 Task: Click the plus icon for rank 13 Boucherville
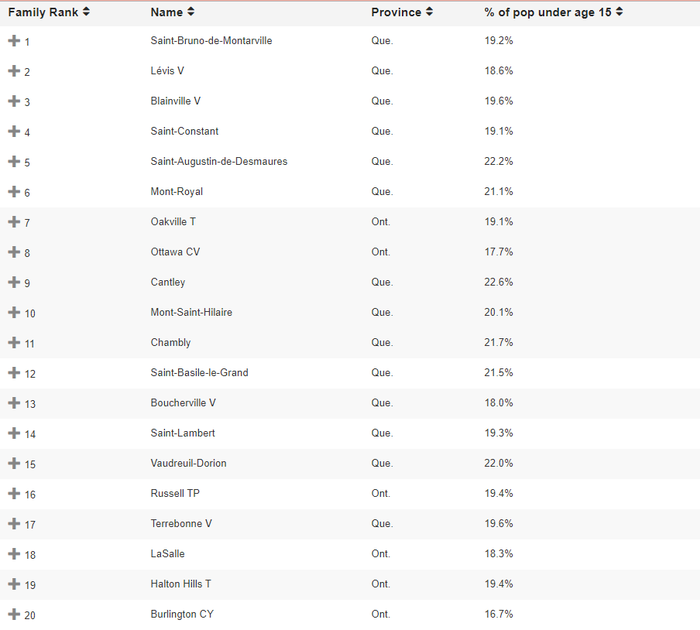click(x=14, y=403)
